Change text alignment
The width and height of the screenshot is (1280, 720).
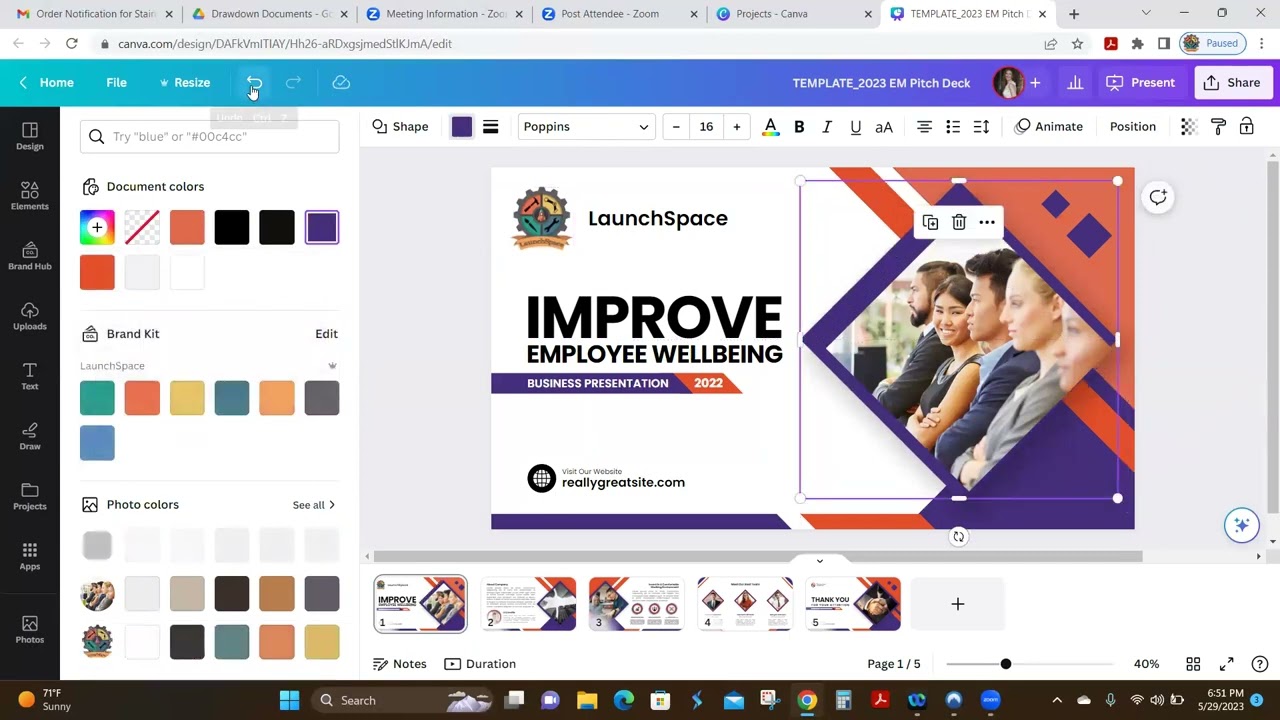924,127
